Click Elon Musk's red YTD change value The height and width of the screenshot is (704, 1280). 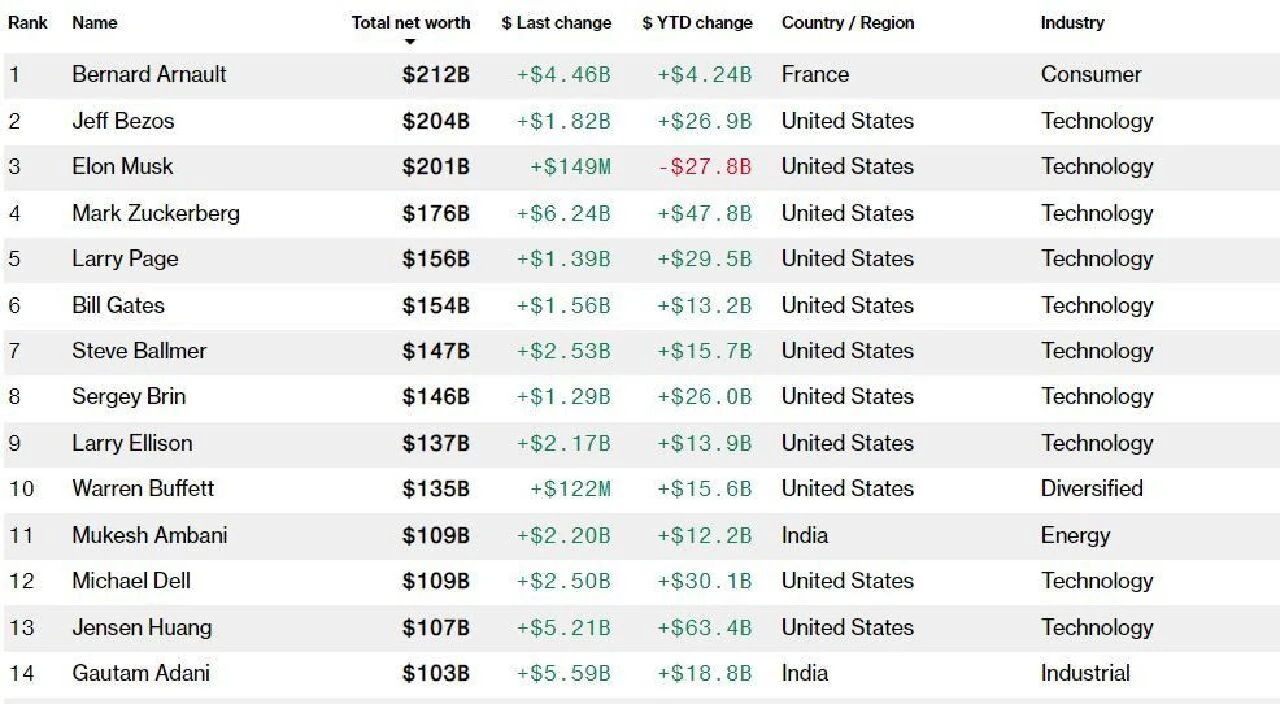click(x=704, y=167)
